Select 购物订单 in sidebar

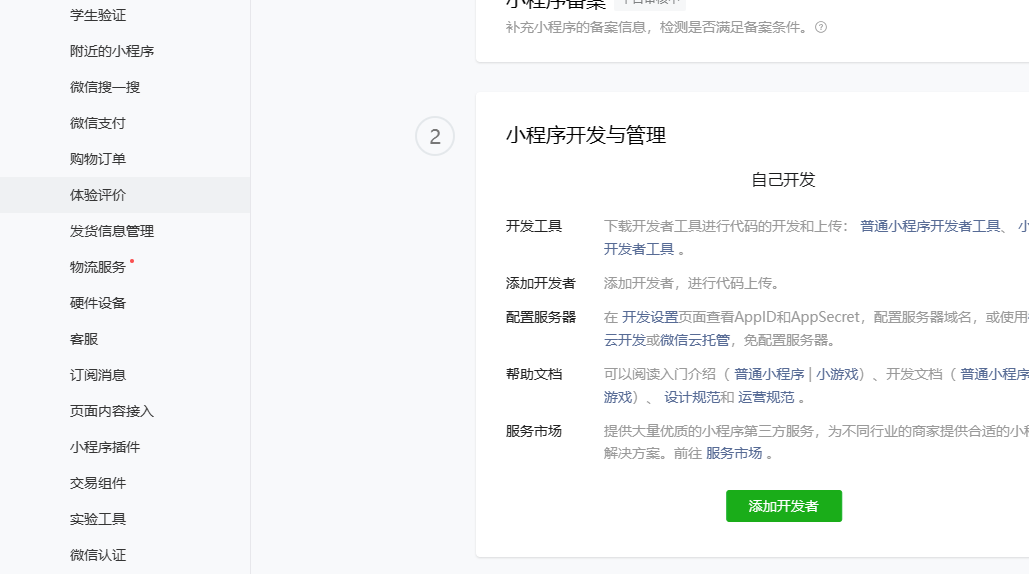pyautogui.click(x=98, y=159)
